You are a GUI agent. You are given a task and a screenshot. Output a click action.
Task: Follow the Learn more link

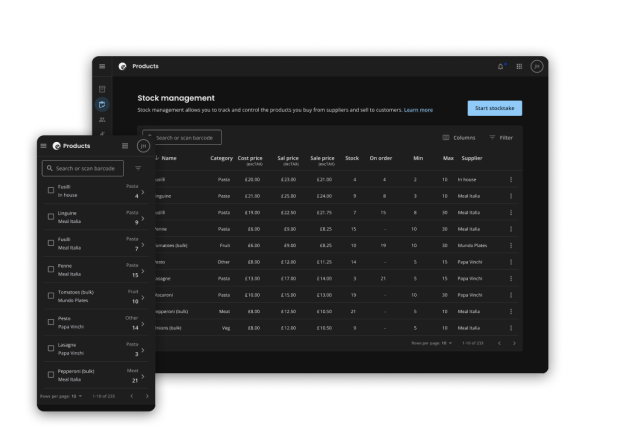pos(418,110)
